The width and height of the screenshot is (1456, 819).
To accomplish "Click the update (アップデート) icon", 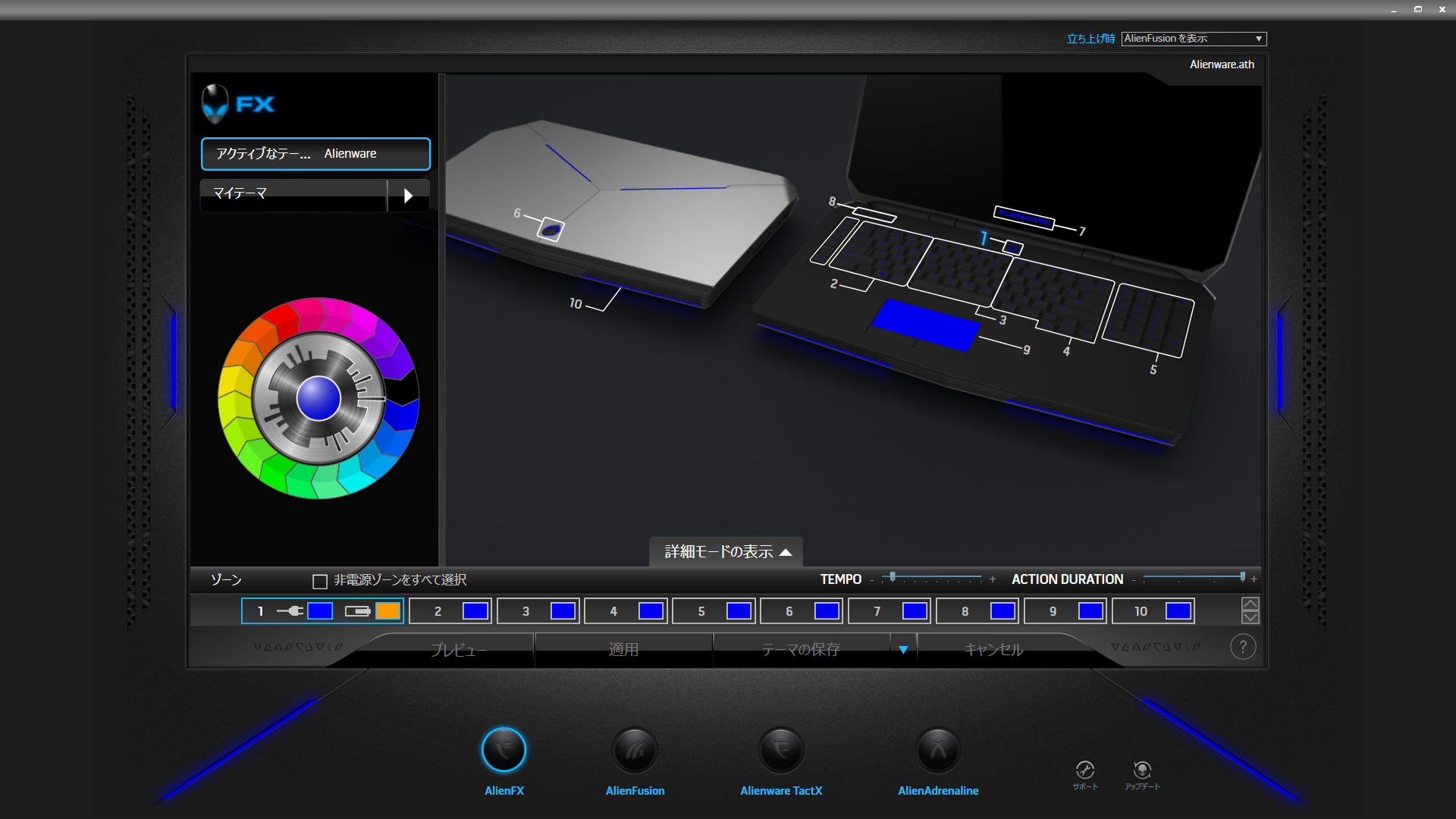I will (1142, 770).
